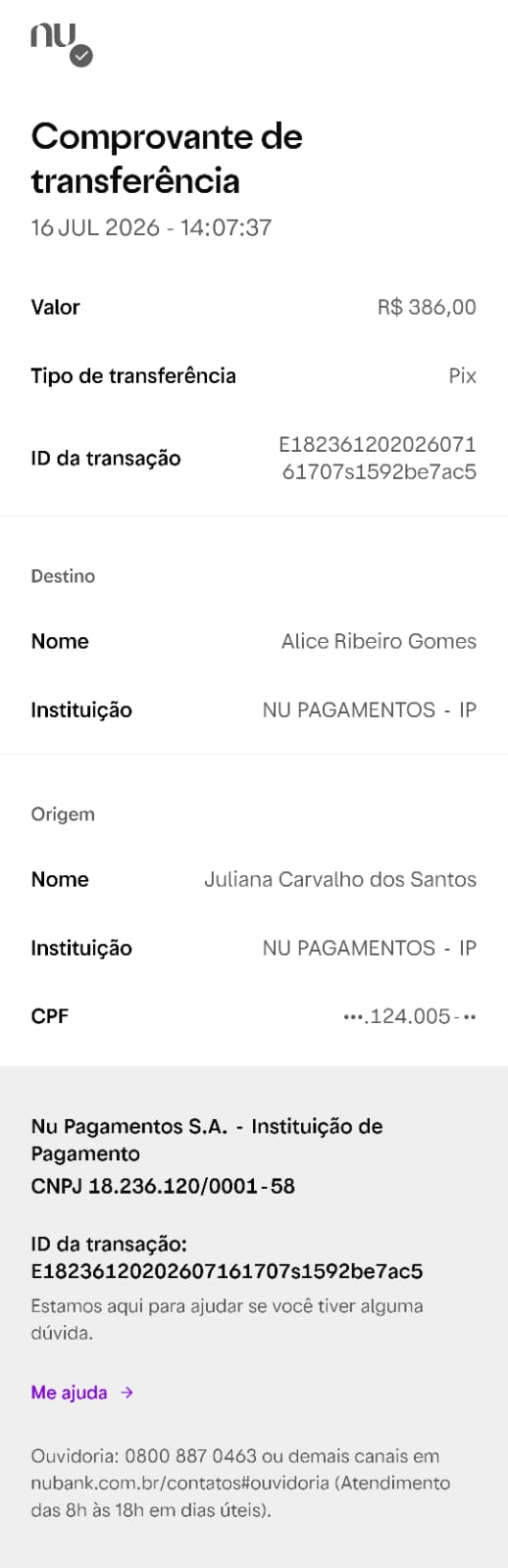The width and height of the screenshot is (508, 1568).
Task: Click the masked CPF number value
Action: click(410, 1016)
